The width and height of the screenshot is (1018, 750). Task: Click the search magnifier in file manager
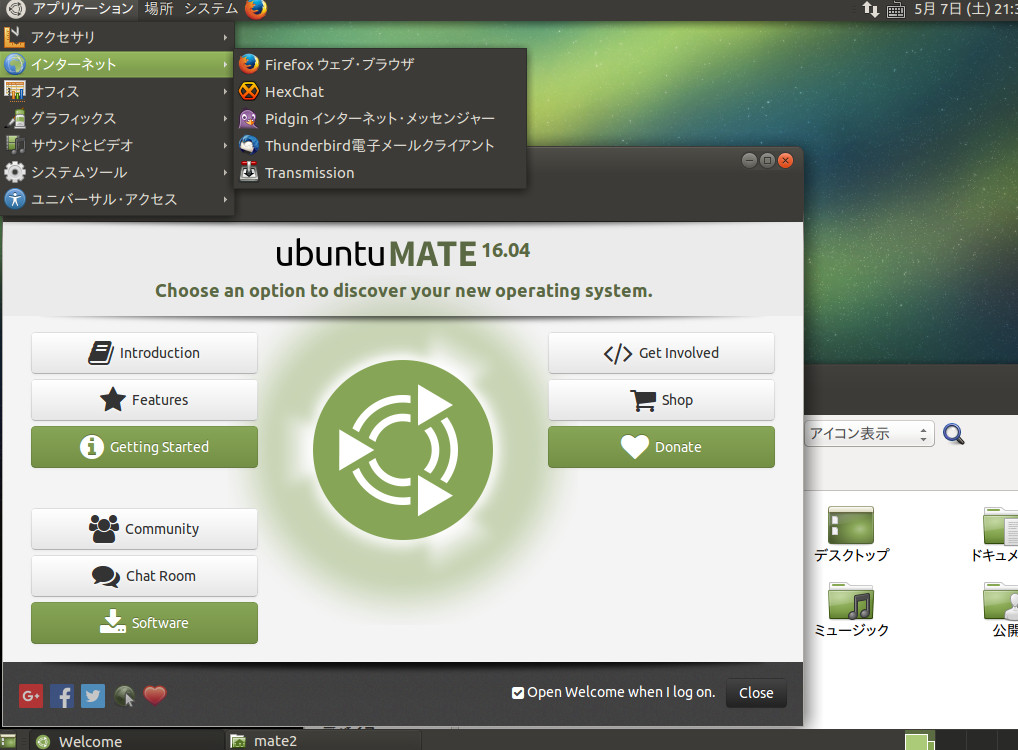point(953,434)
